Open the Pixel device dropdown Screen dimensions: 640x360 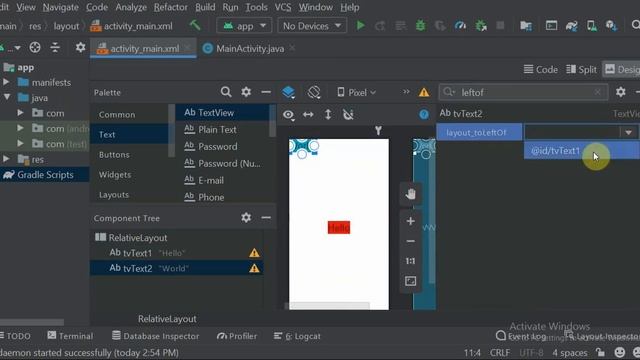click(x=356, y=93)
